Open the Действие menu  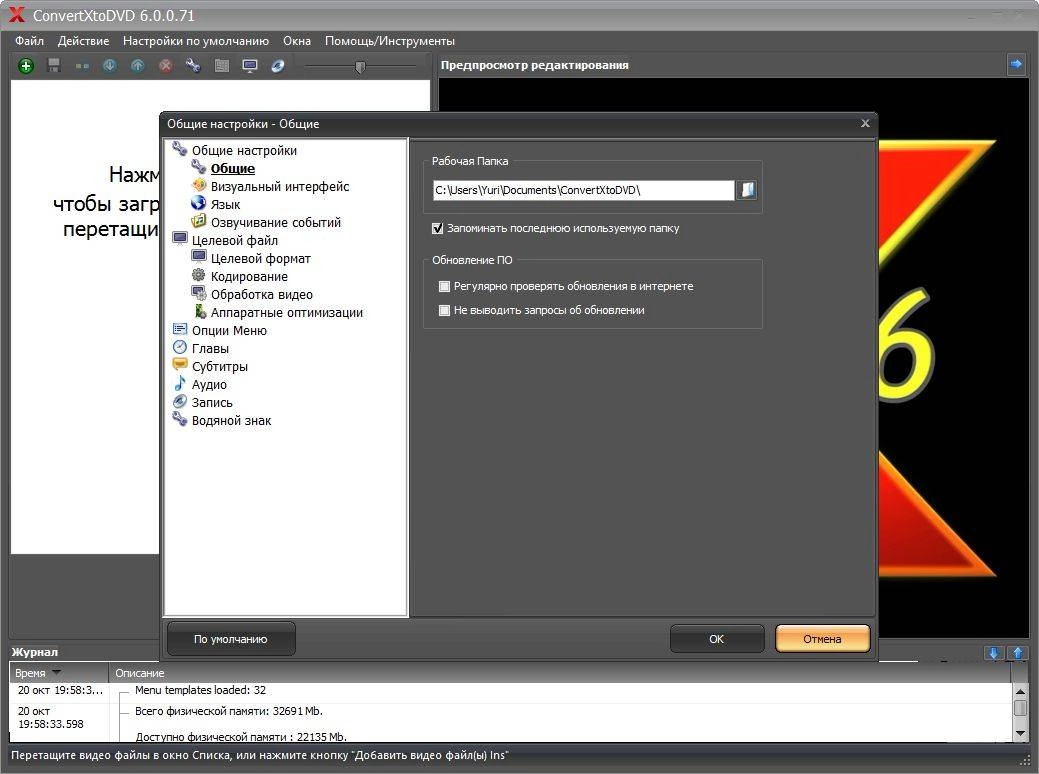83,40
